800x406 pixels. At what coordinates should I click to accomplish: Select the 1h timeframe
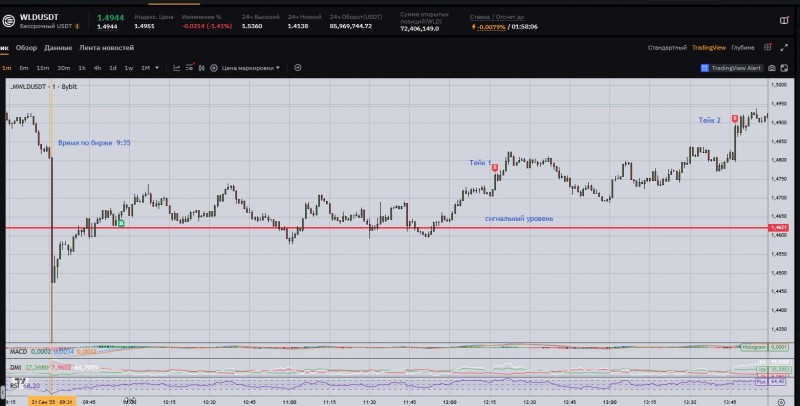click(x=82, y=68)
